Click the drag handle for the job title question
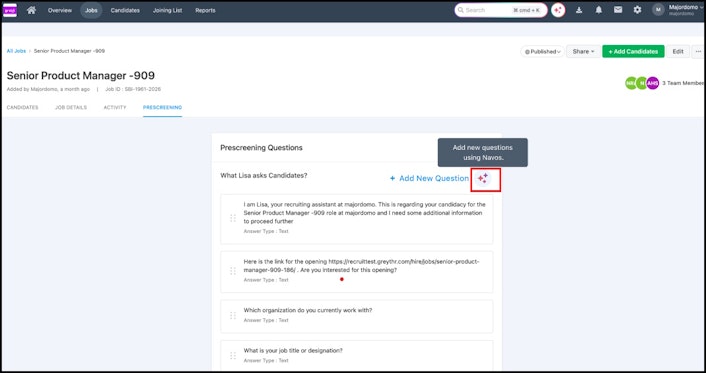Image resolution: width=706 pixels, height=373 pixels. point(233,355)
